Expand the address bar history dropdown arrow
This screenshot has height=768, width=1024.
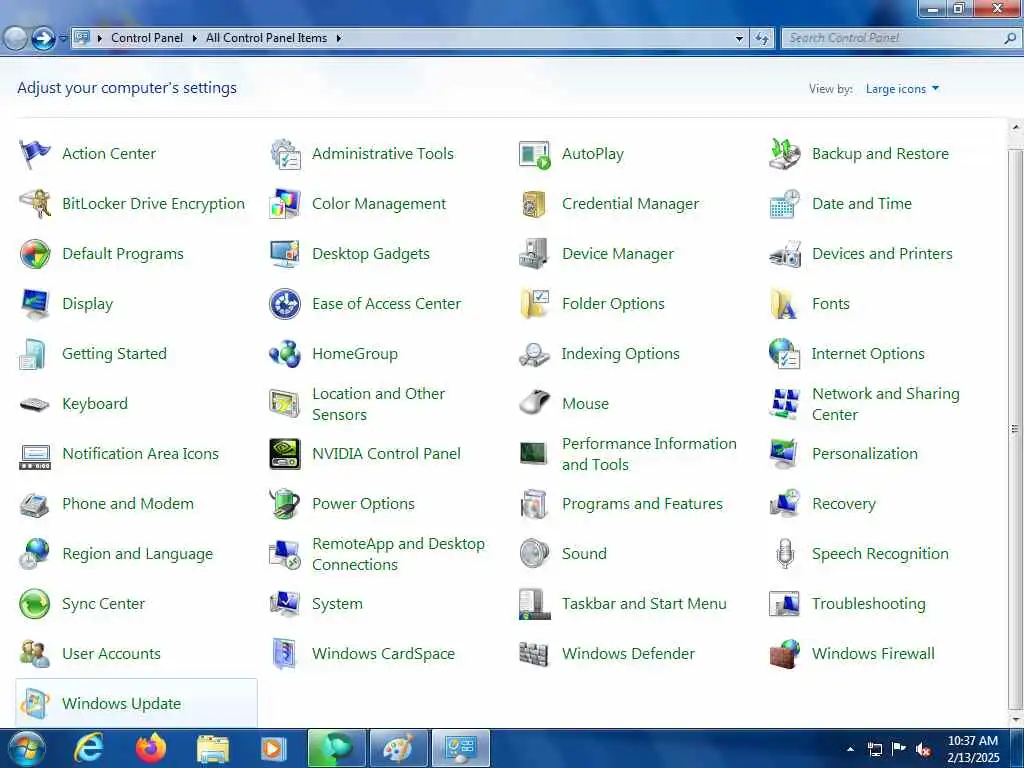[739, 39]
